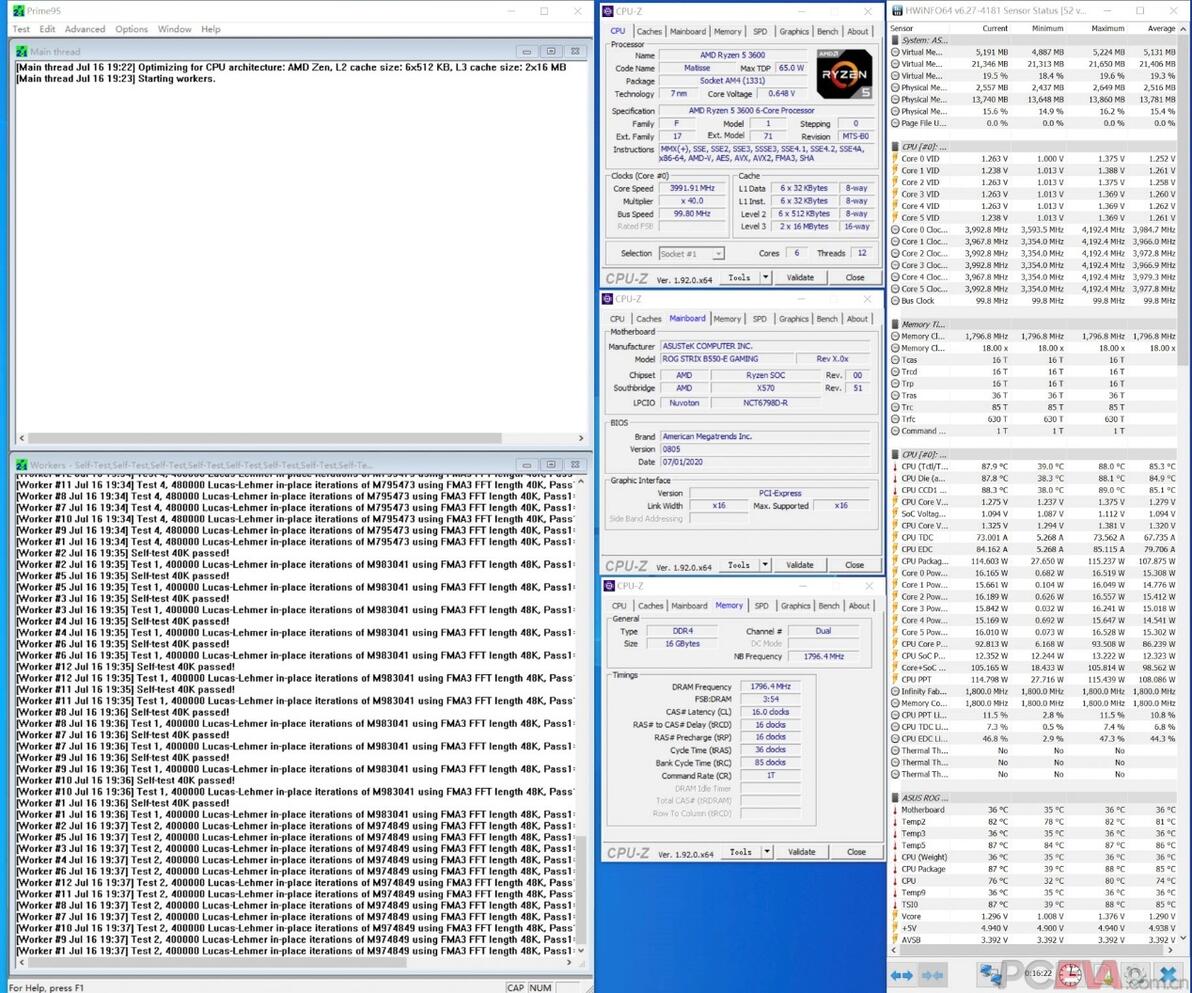
Task: Click Close in the CPU-Z Processor window
Action: click(854, 278)
